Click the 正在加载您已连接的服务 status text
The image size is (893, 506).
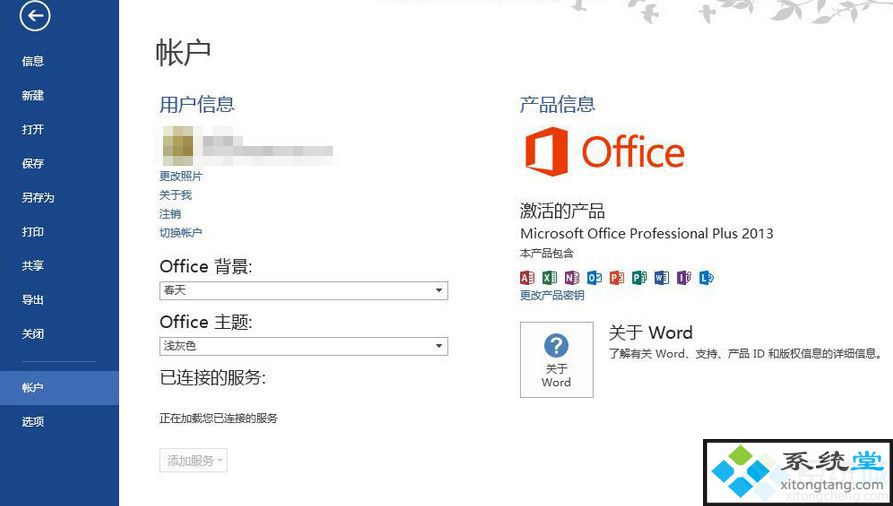coord(218,418)
